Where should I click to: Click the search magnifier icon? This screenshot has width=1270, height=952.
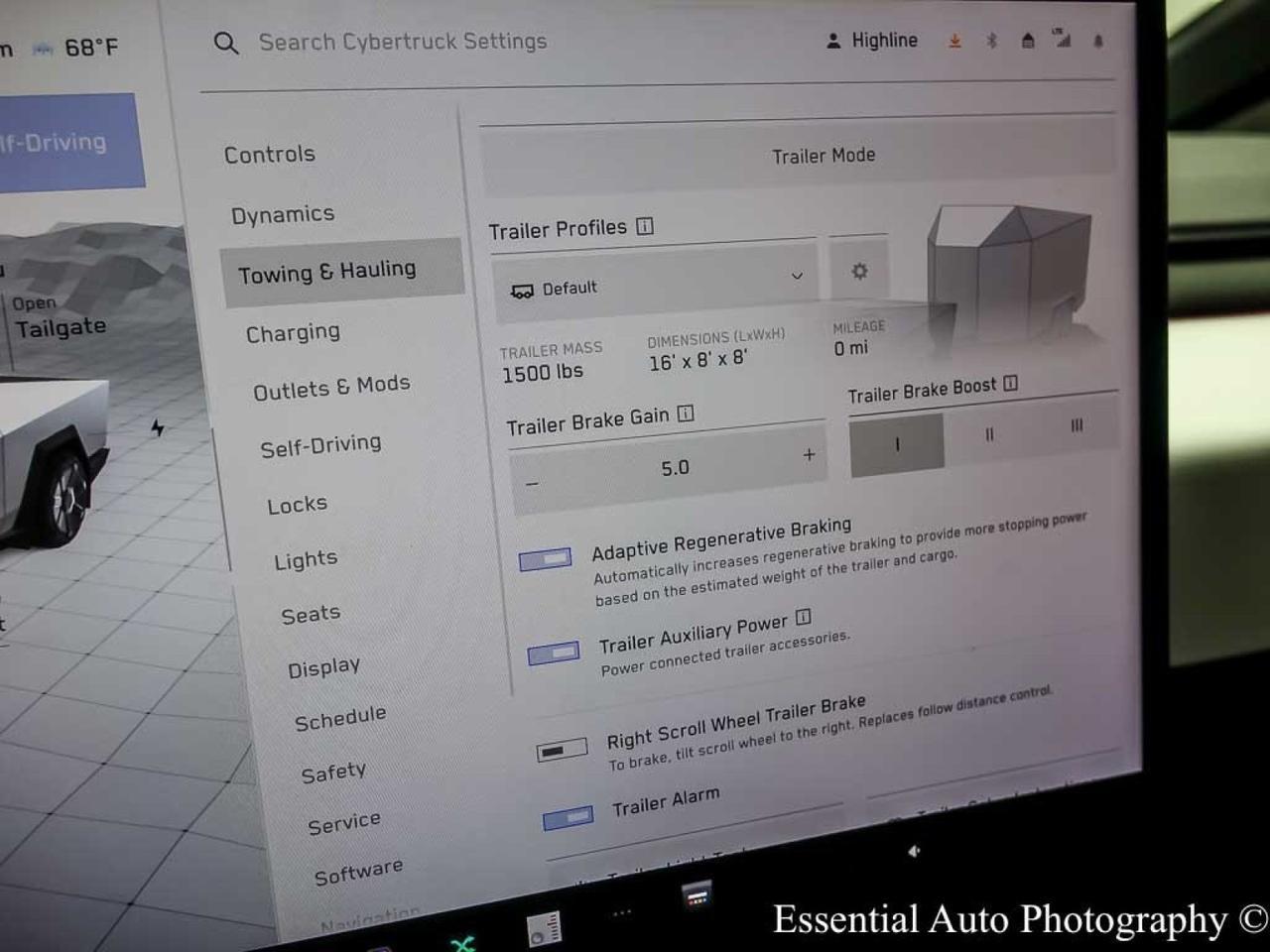point(226,43)
